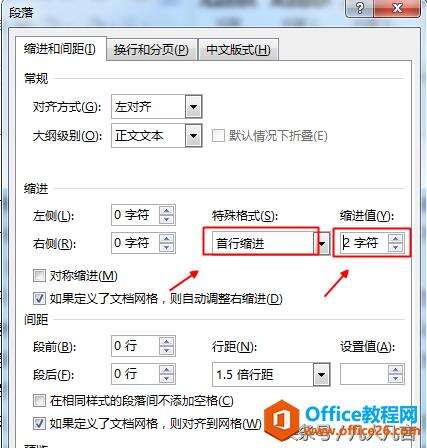Decrease left indent with down arrow
The image size is (427, 448).
[166, 219]
